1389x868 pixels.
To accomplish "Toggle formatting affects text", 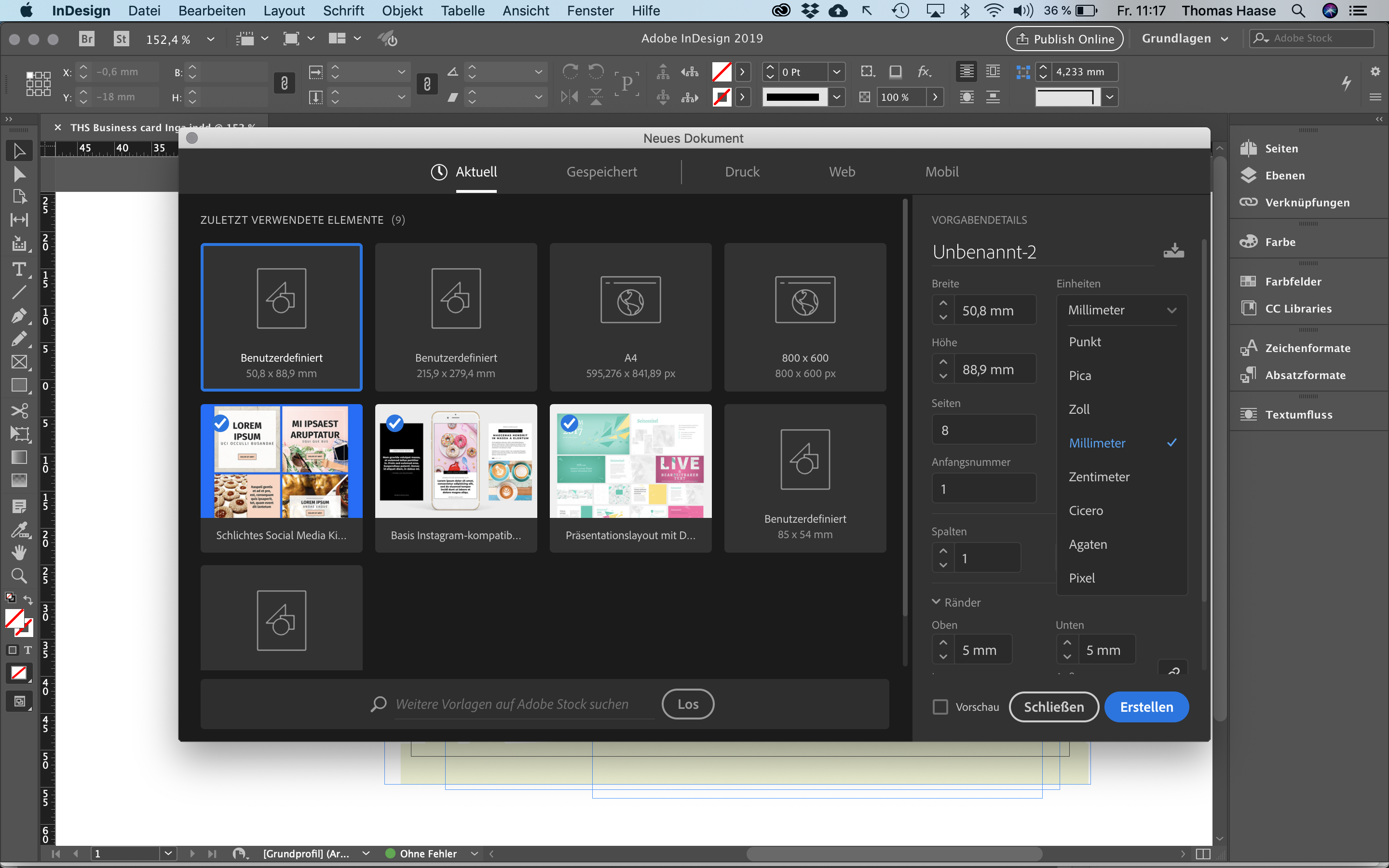I will tap(27, 650).
